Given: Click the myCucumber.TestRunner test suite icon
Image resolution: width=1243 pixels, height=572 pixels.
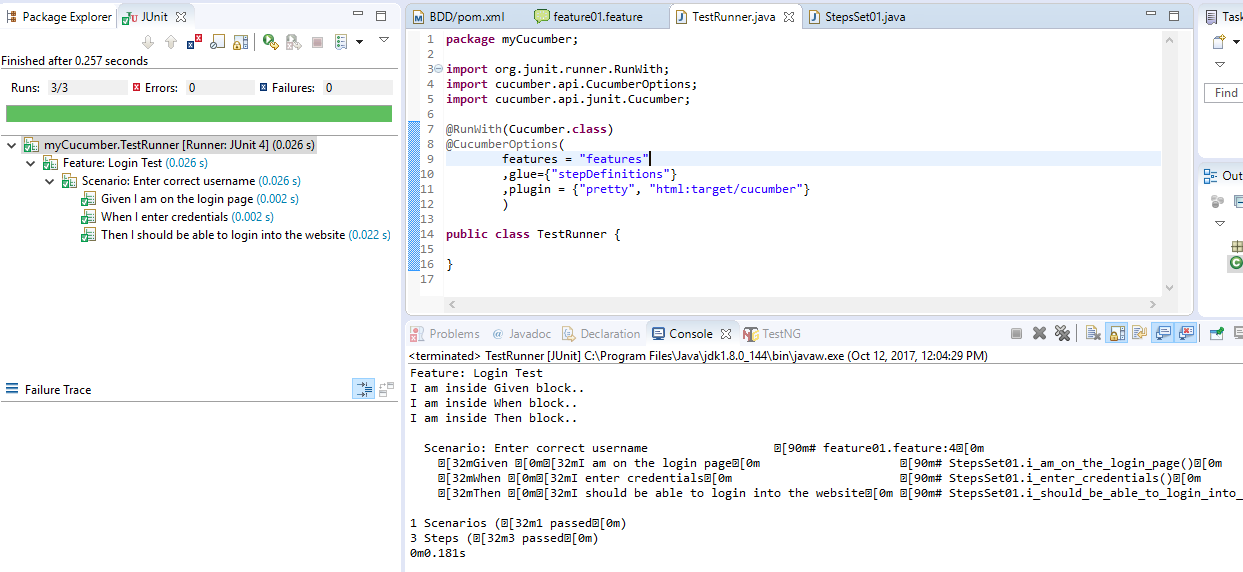Looking at the screenshot, I should 31,145.
